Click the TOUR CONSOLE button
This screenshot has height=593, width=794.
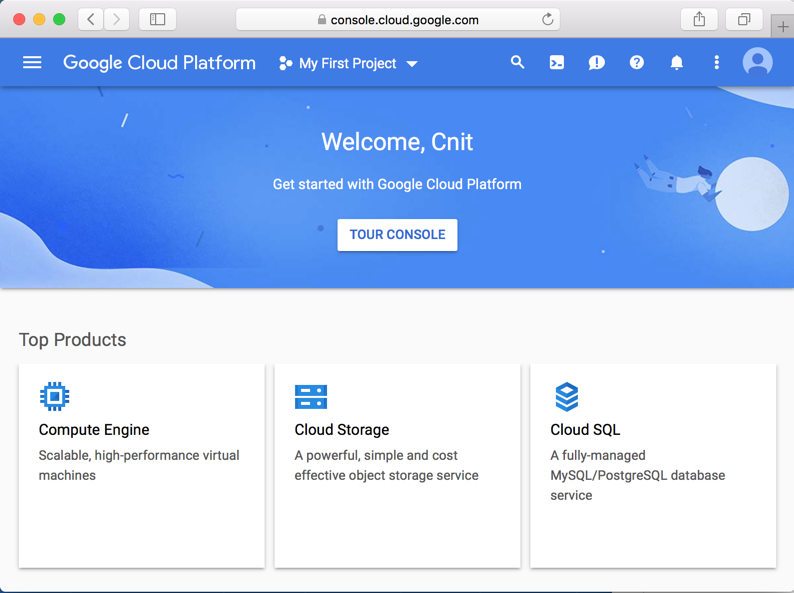click(x=398, y=235)
